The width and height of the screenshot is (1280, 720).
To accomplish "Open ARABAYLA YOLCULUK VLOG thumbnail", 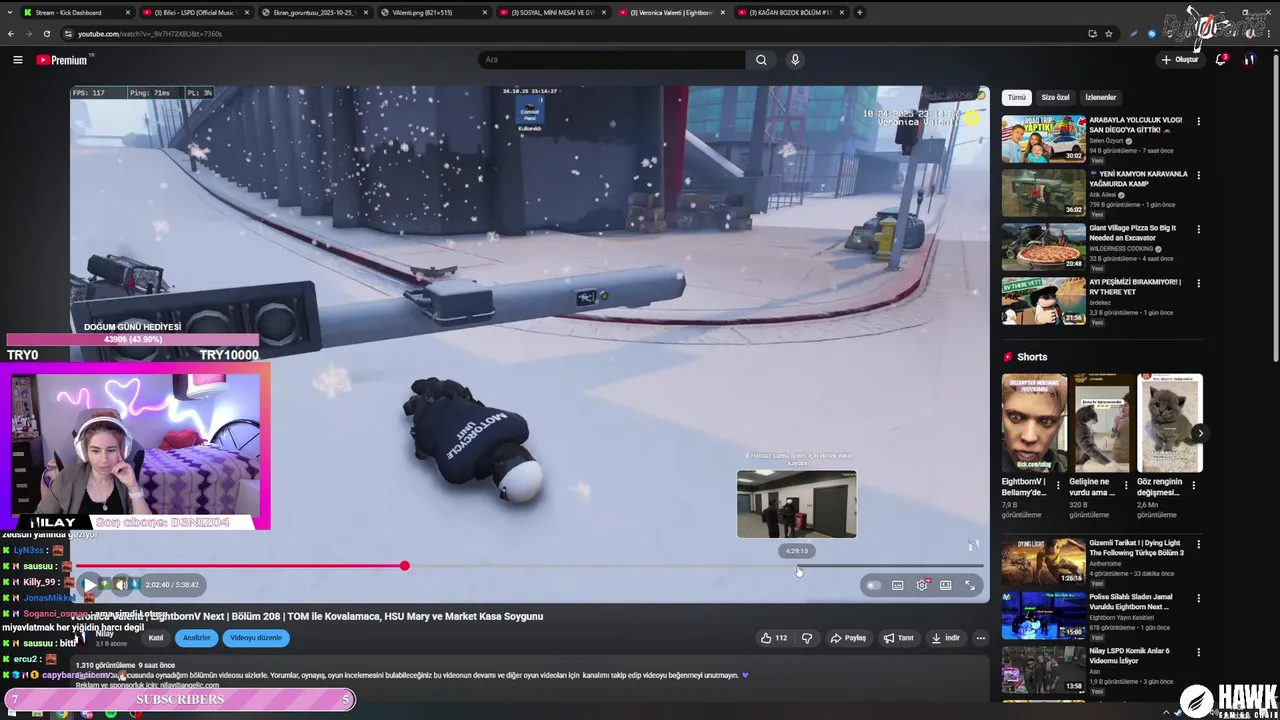I will tap(1044, 139).
